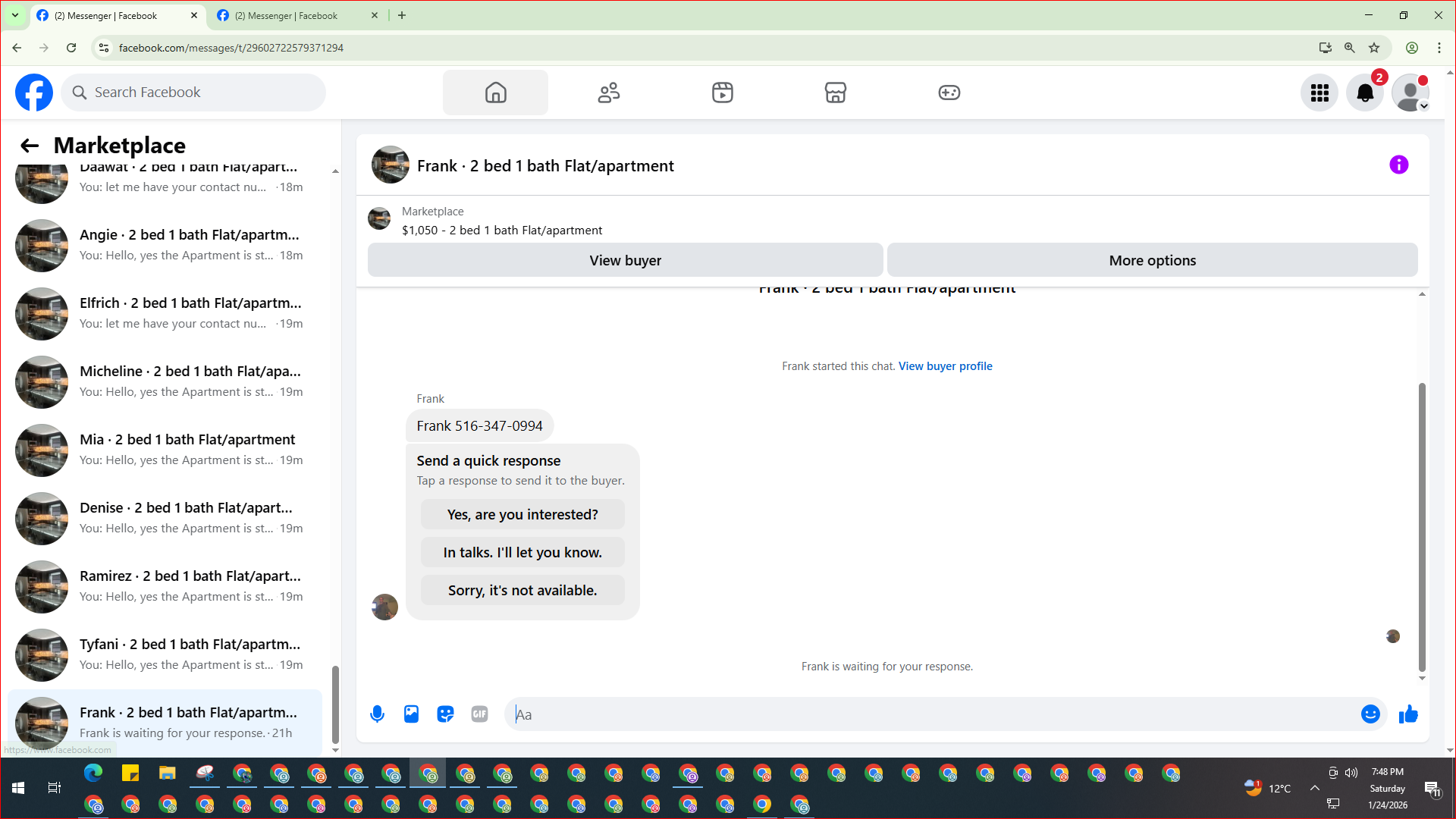Open the sticker picker icon

445,714
